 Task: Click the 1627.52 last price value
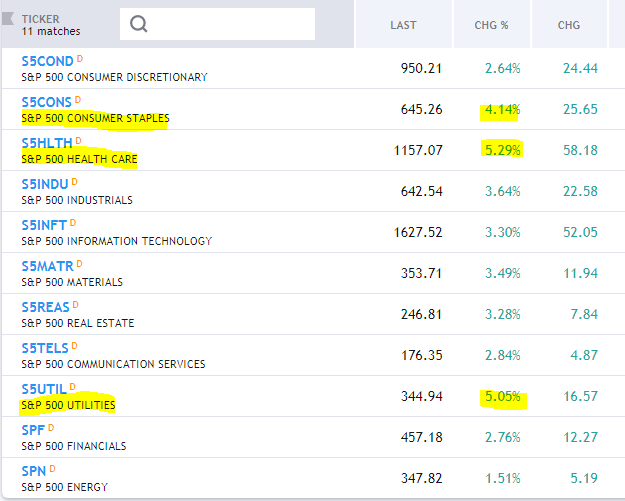tap(418, 232)
